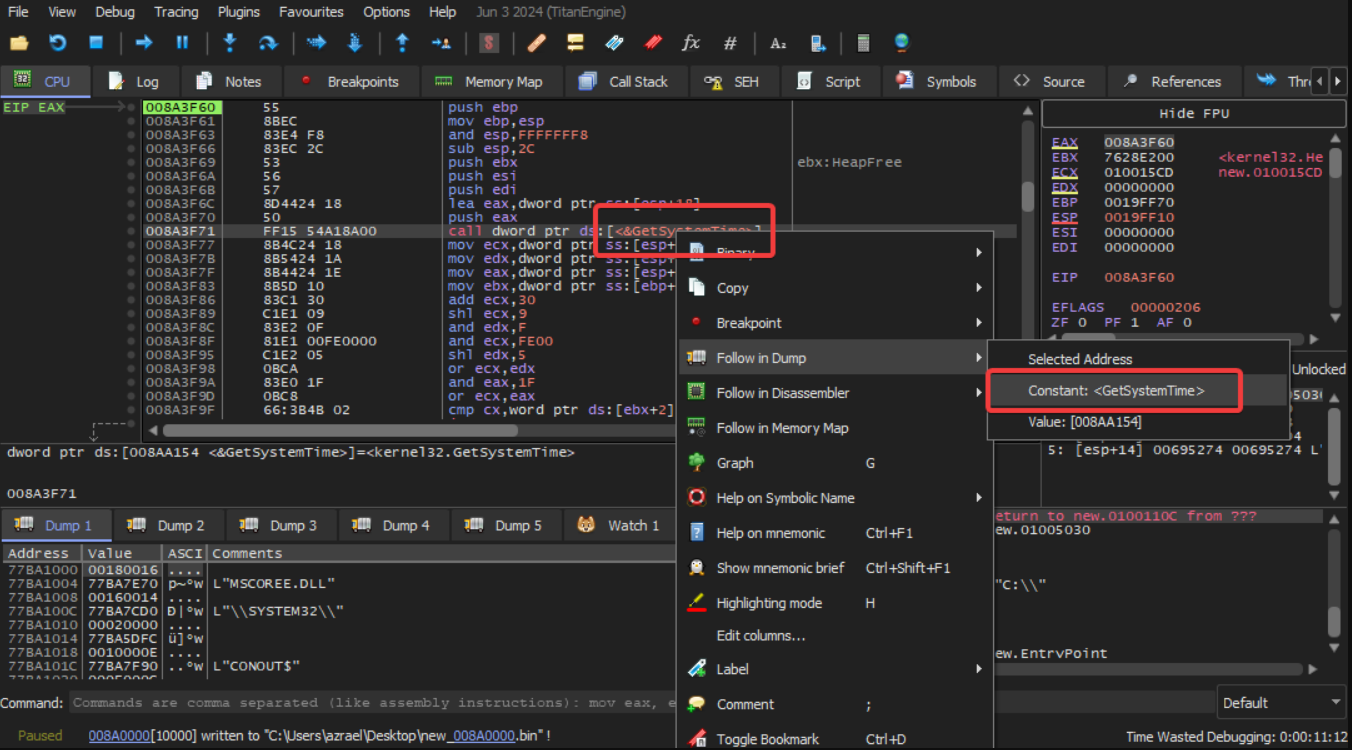Viewport: 1352px width, 750px height.
Task: Open the Patches bandage icon
Action: click(536, 43)
